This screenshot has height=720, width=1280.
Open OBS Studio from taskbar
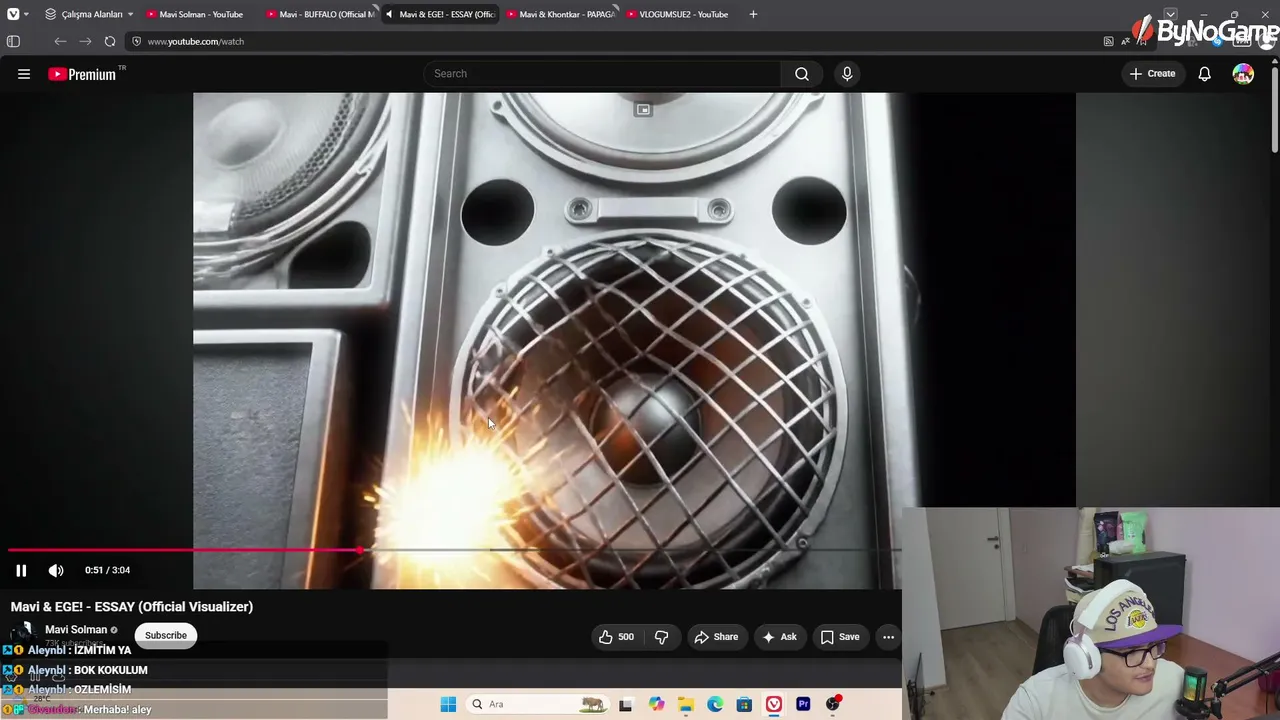pyautogui.click(x=833, y=704)
